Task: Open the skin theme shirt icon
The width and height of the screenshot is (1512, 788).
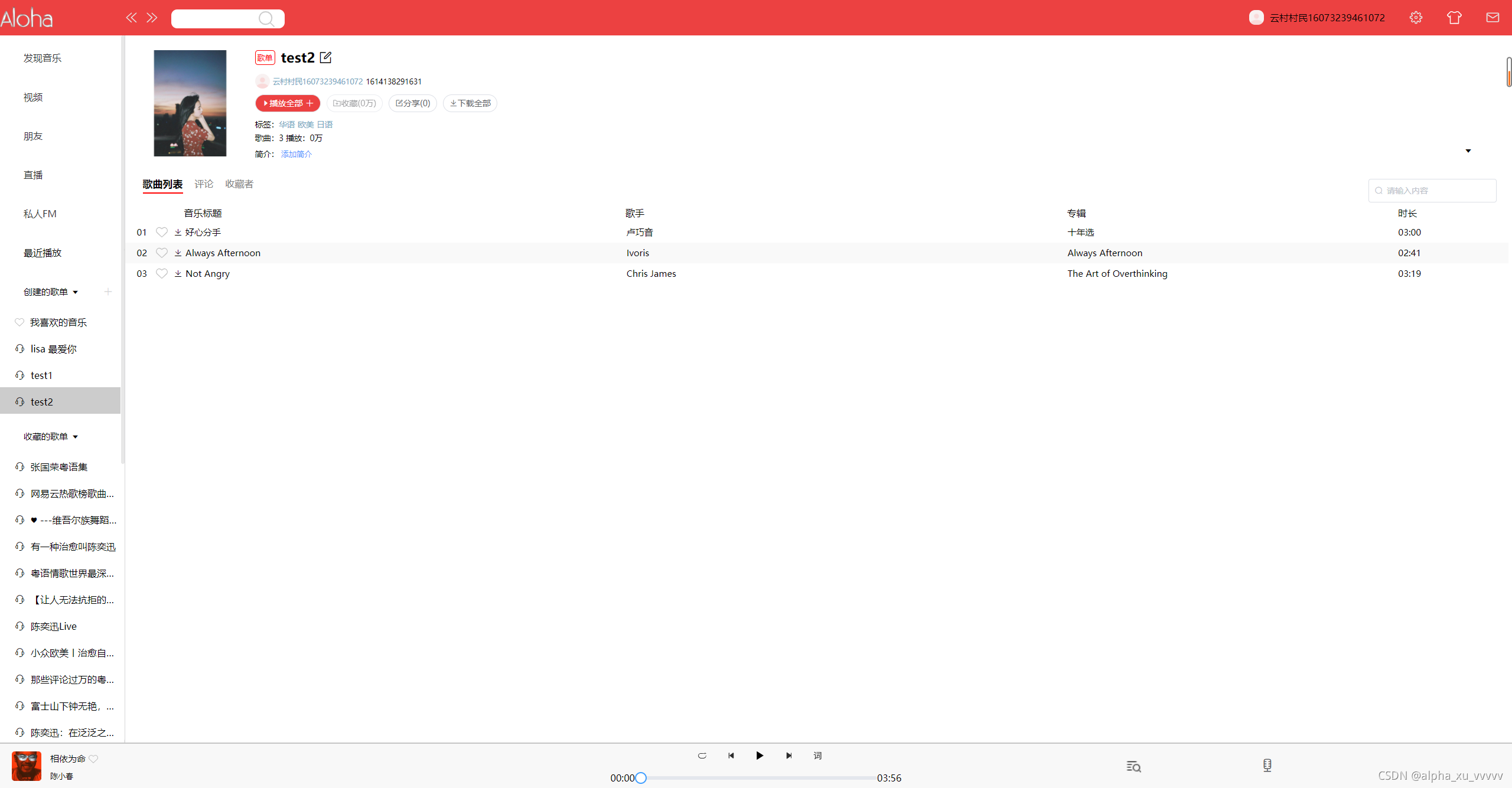Action: point(1454,18)
